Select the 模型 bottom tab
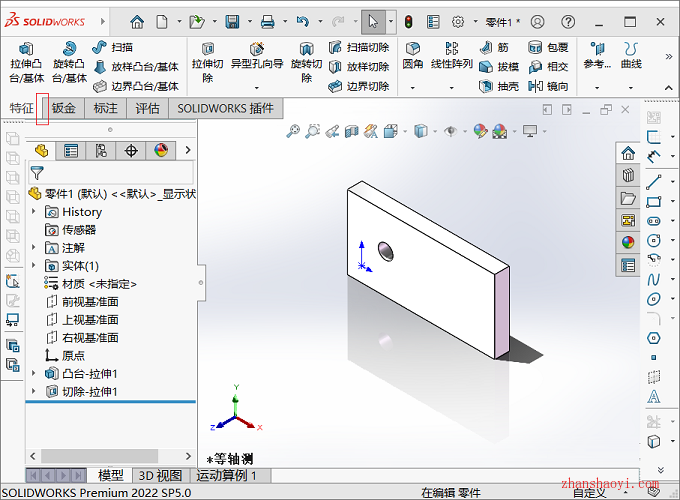The height and width of the screenshot is (500, 680). (111, 476)
